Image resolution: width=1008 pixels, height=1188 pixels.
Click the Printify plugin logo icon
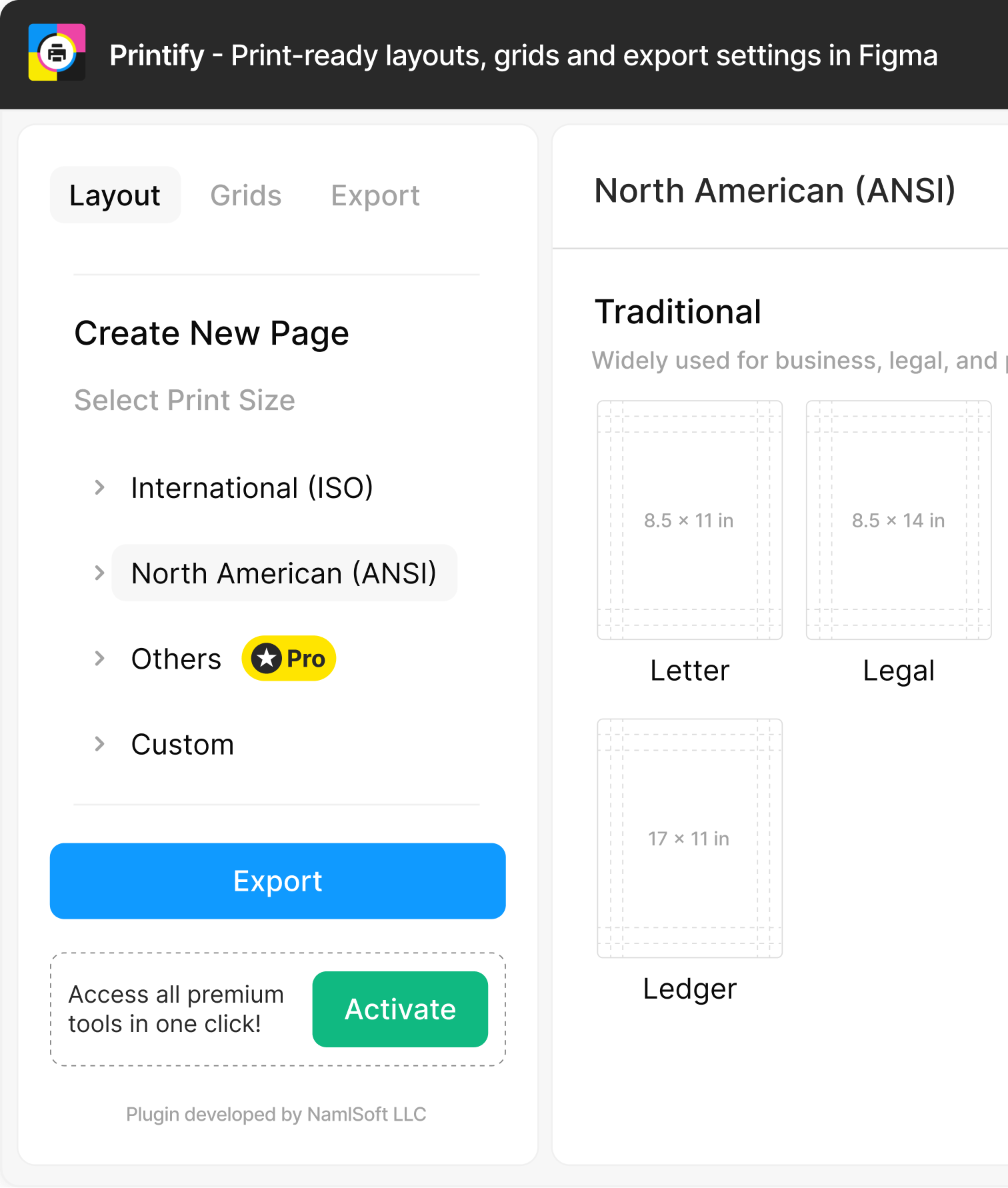click(57, 53)
